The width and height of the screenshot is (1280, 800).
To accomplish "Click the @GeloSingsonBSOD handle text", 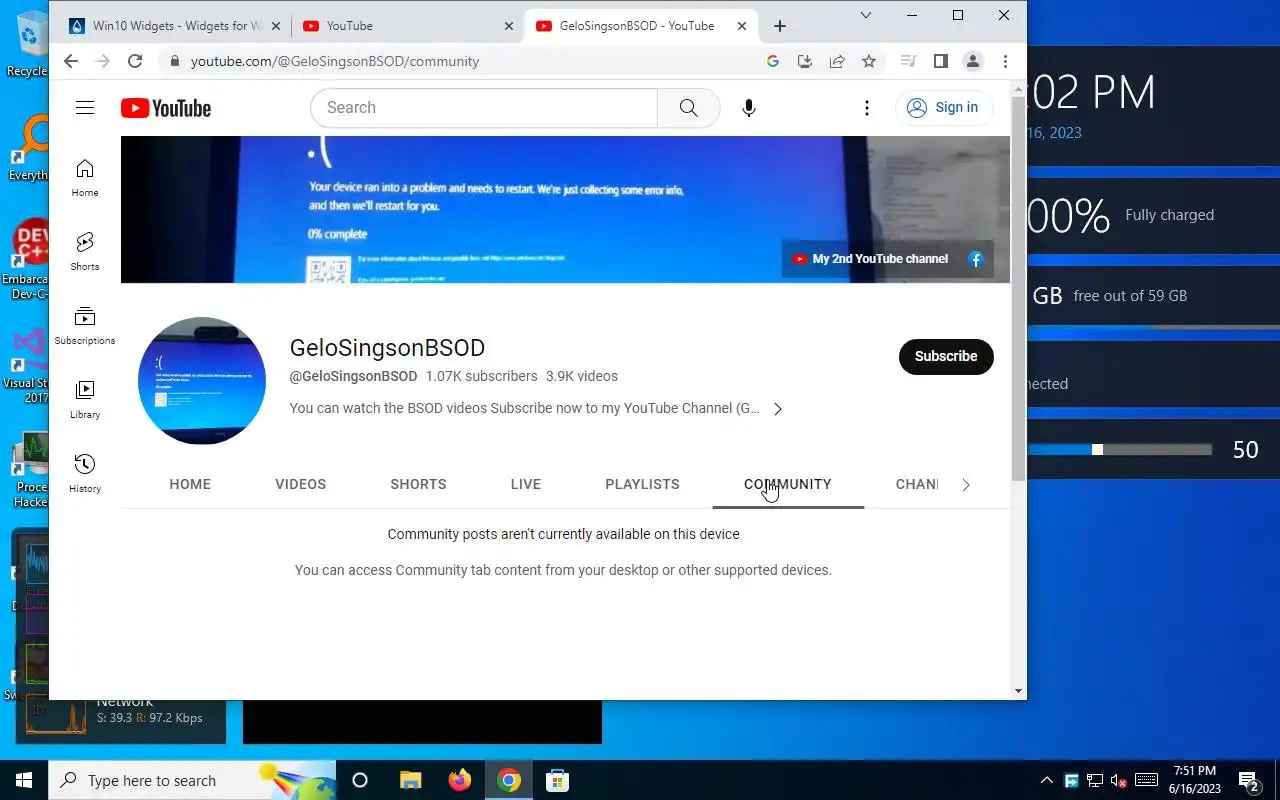I will [x=353, y=376].
